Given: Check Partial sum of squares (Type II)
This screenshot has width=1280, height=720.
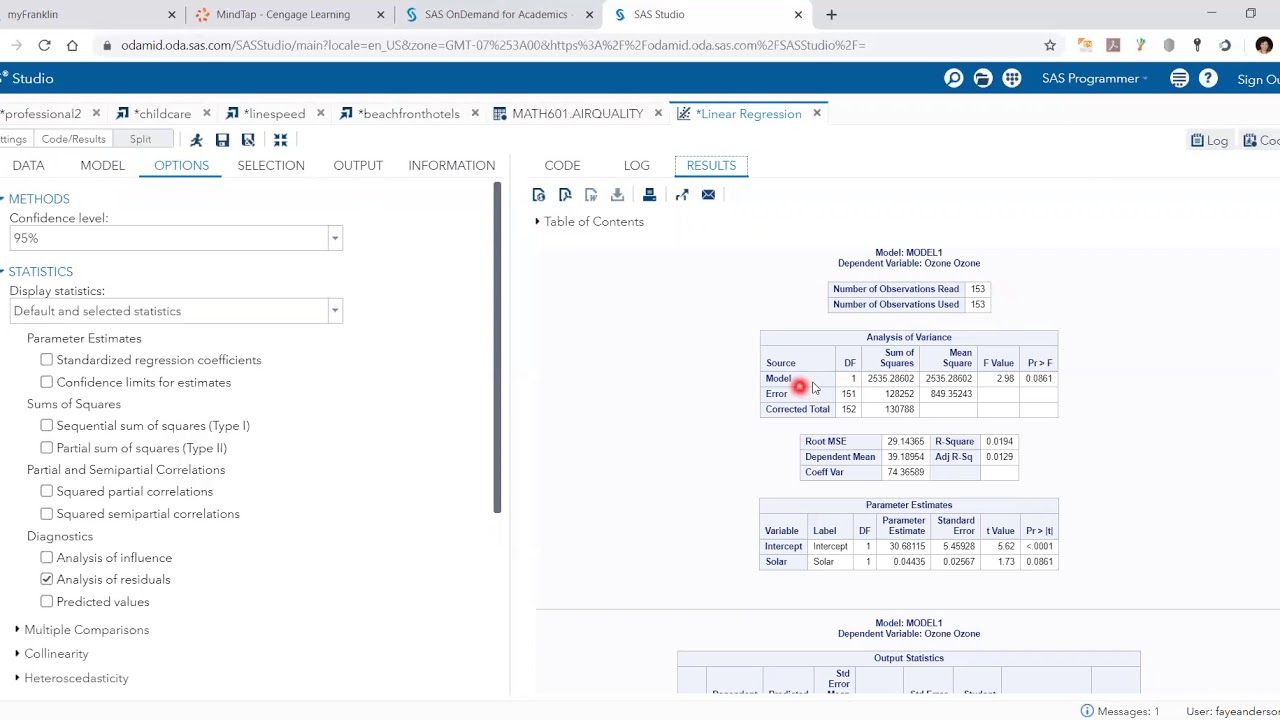Looking at the screenshot, I should pyautogui.click(x=47, y=448).
